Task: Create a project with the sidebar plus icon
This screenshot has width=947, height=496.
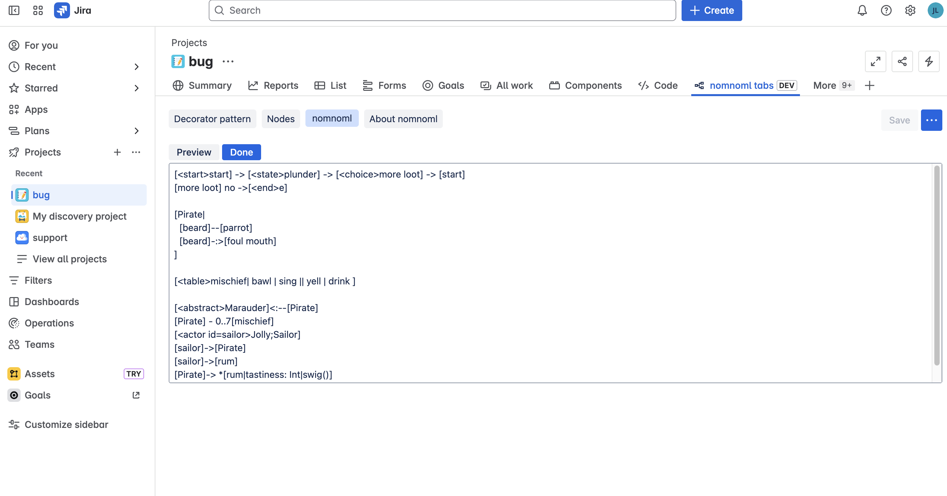Action: point(117,152)
